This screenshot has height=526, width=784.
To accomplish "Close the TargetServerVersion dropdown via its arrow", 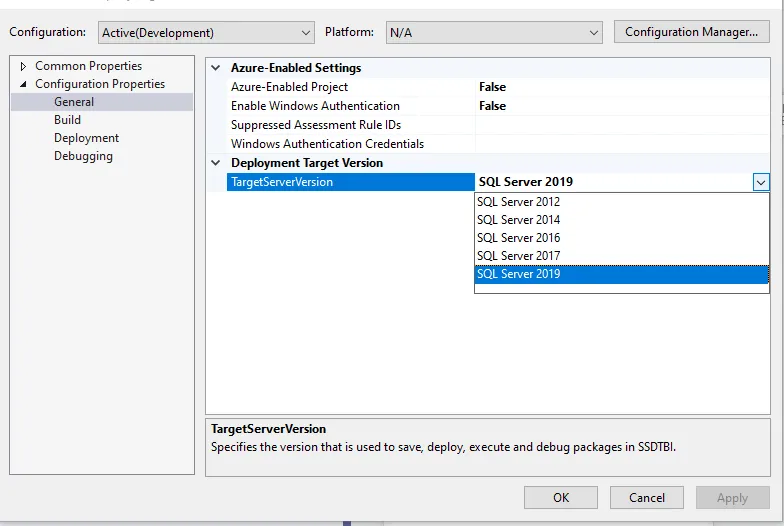I will [761, 182].
